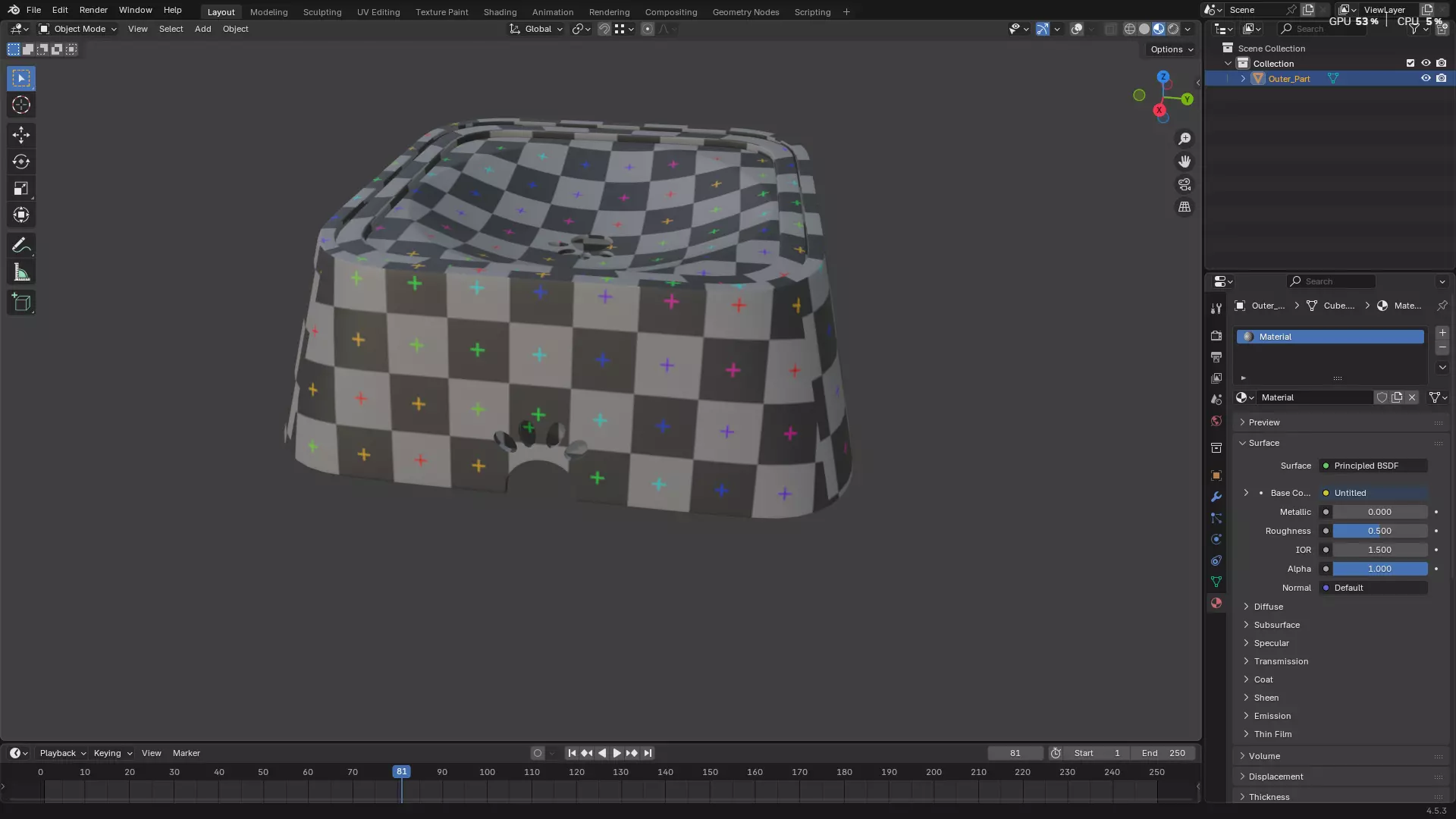This screenshot has height=819, width=1456.
Task: Select the Rotate tool
Action: (21, 162)
